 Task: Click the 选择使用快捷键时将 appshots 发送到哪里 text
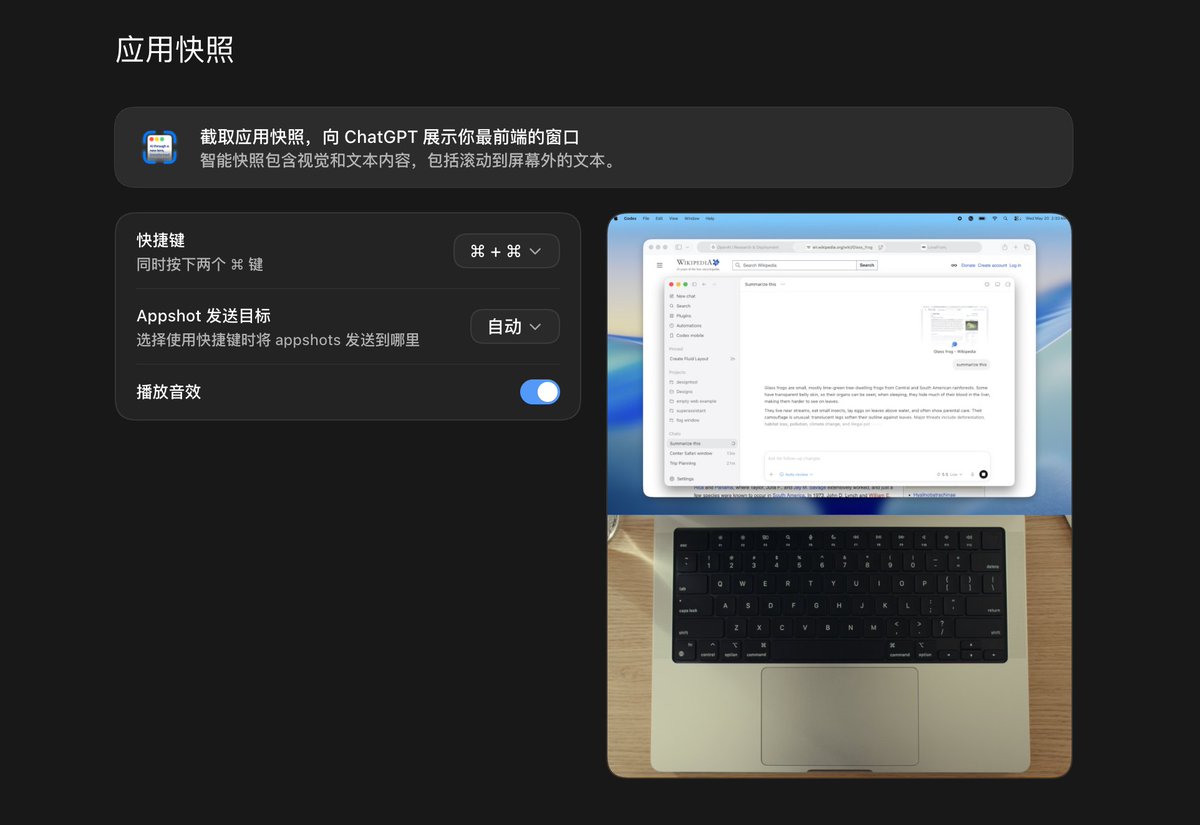pyautogui.click(x=278, y=340)
